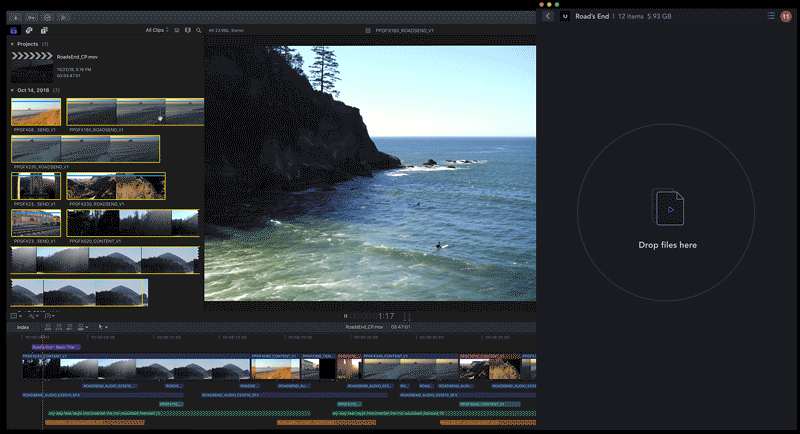This screenshot has height=434, width=800.
Task: Click the file upload icon in drop zone
Action: pyautogui.click(x=668, y=208)
